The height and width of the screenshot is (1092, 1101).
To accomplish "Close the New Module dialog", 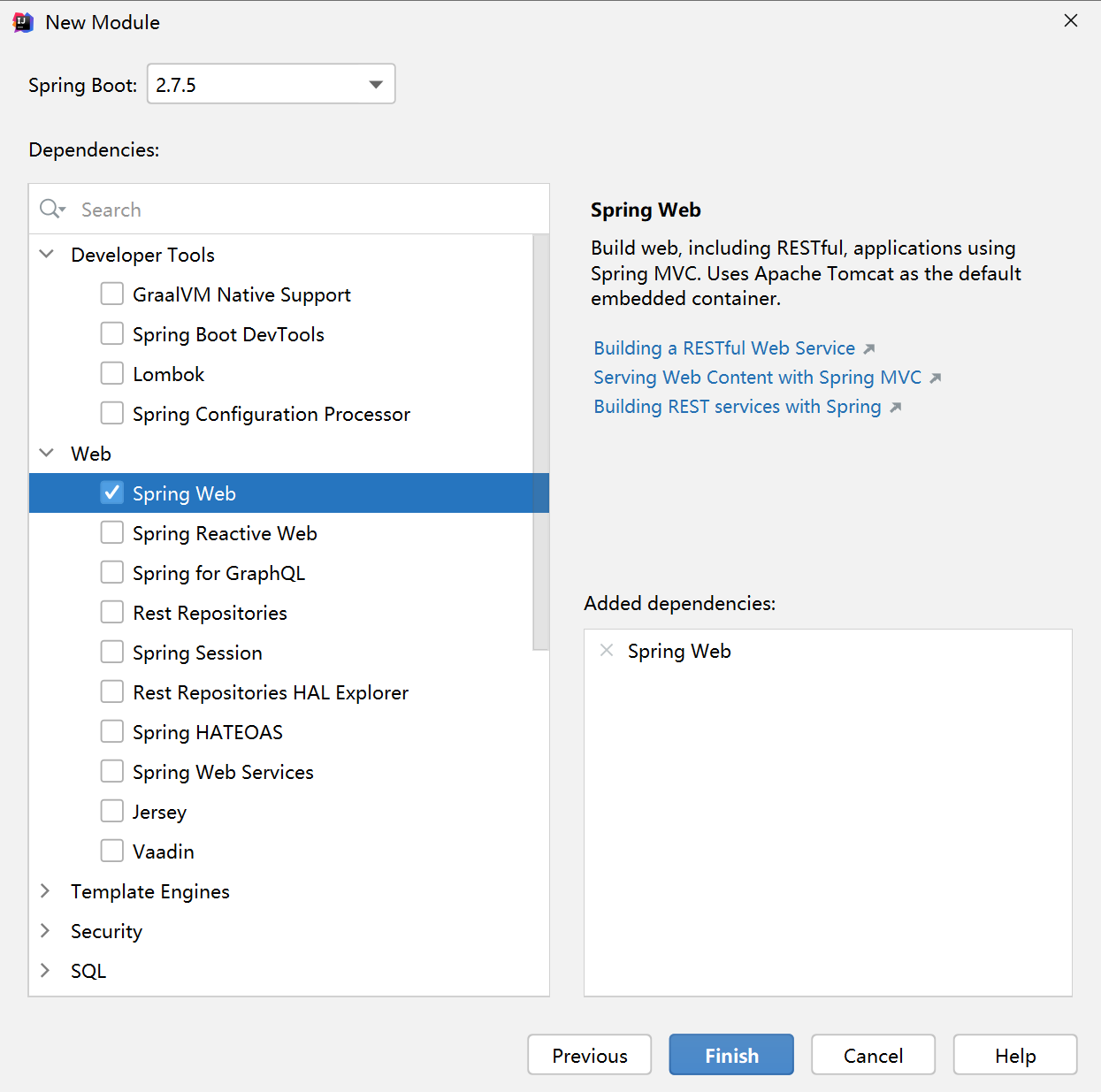I will coord(1071,20).
